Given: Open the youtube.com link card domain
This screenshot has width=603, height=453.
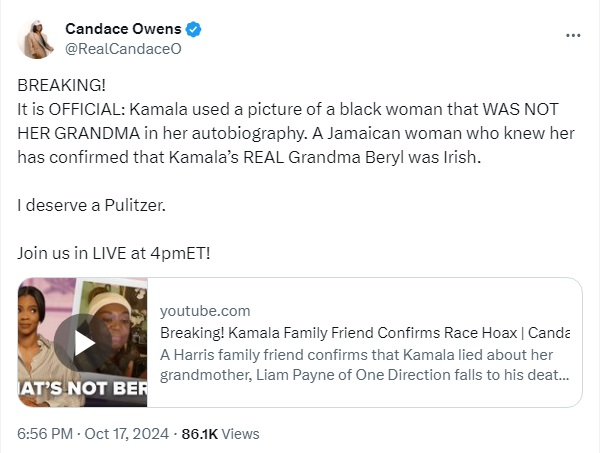Looking at the screenshot, I should pos(205,311).
